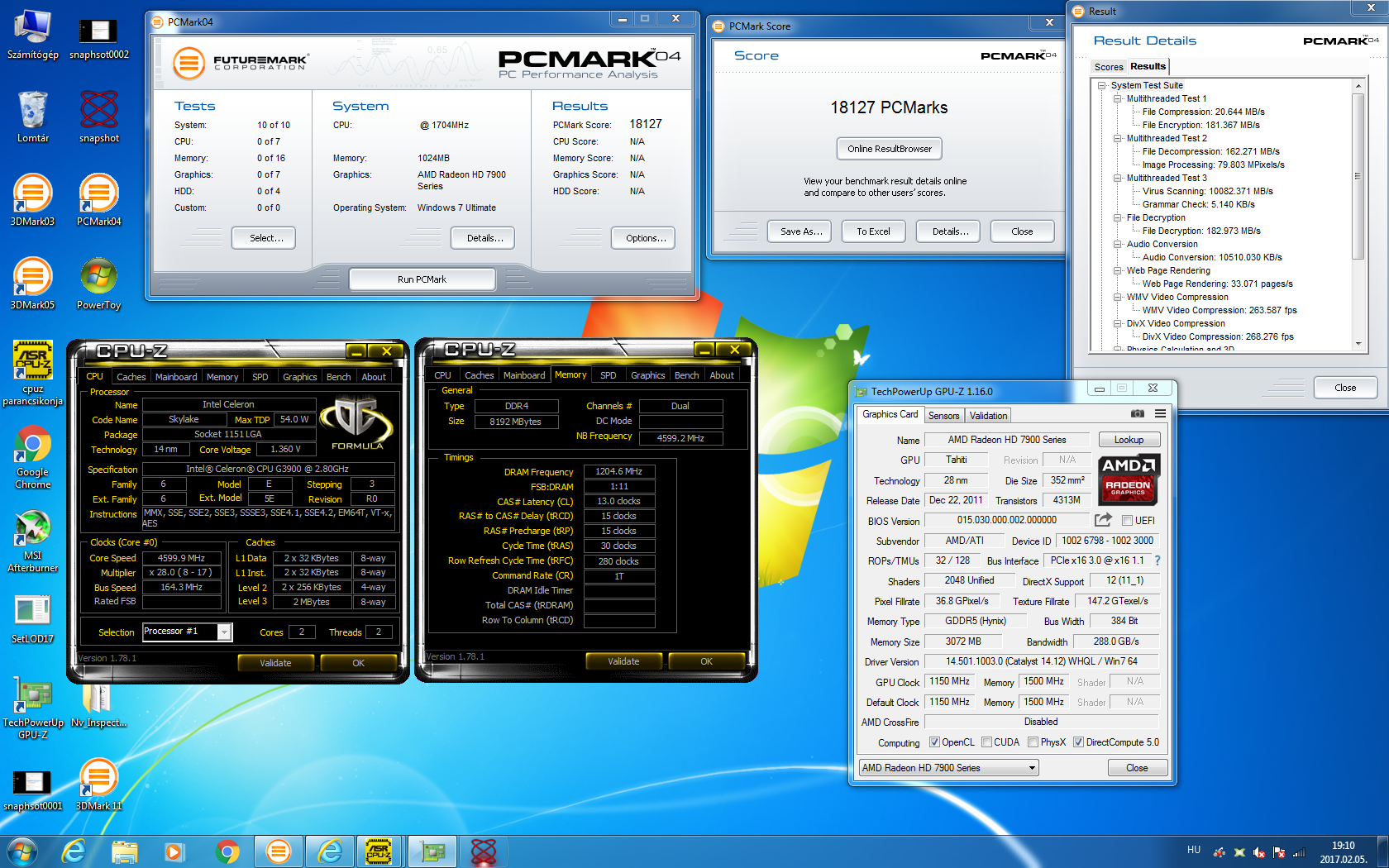Open the Lomtár recycle bin icon
This screenshot has height=868, width=1389.
32,117
